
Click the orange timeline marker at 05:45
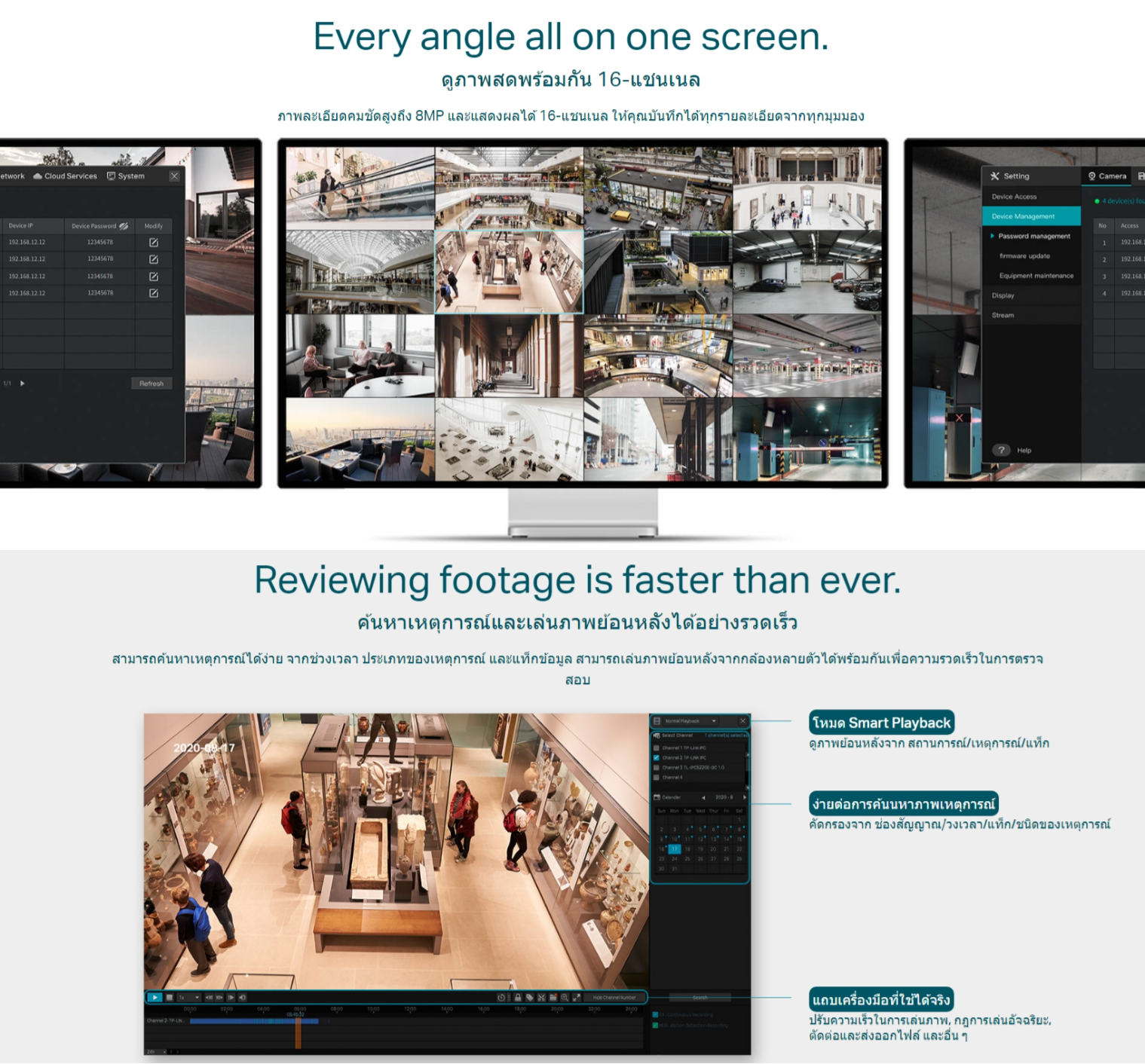[x=298, y=1031]
